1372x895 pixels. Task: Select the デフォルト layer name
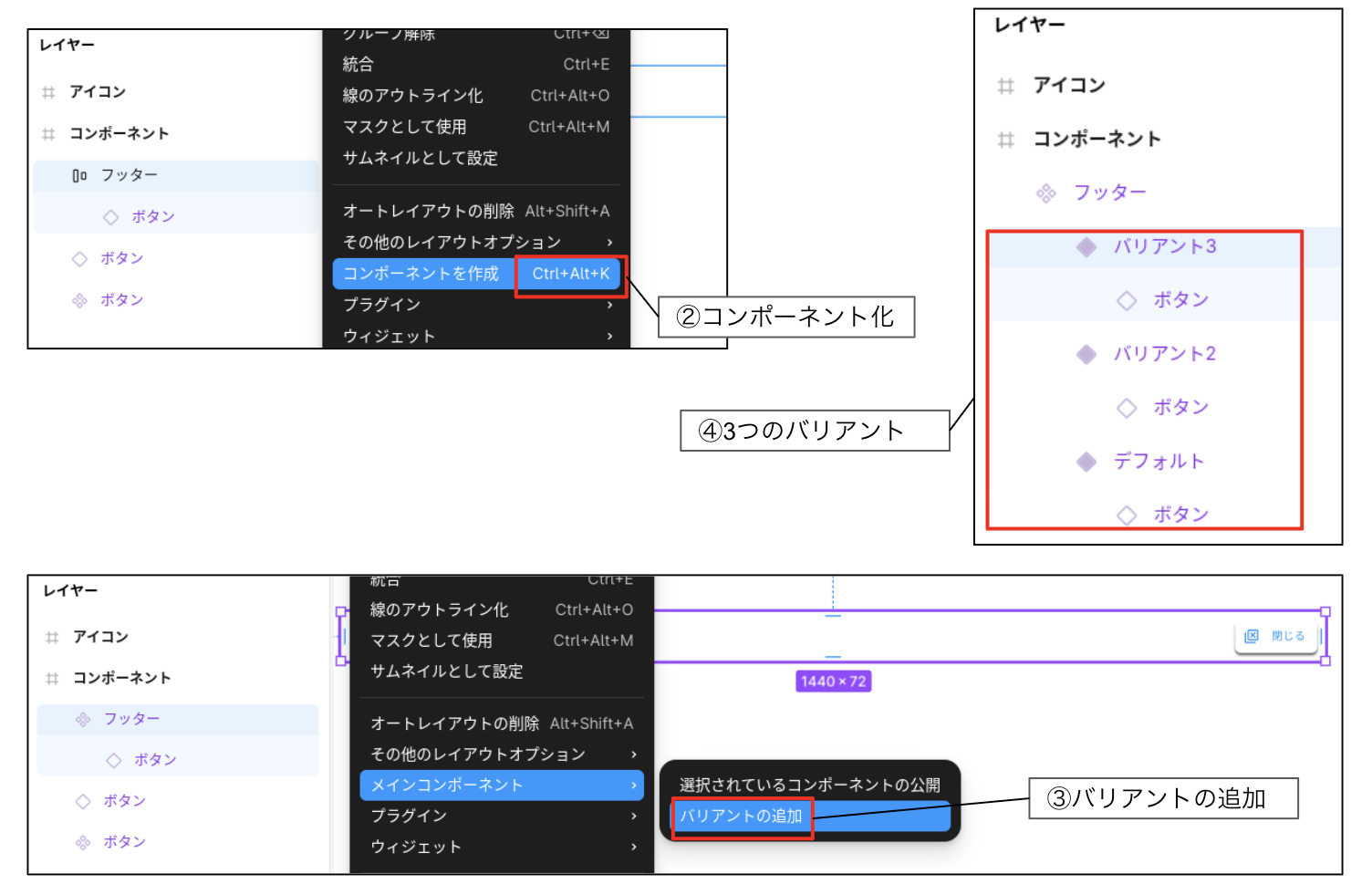1159,462
